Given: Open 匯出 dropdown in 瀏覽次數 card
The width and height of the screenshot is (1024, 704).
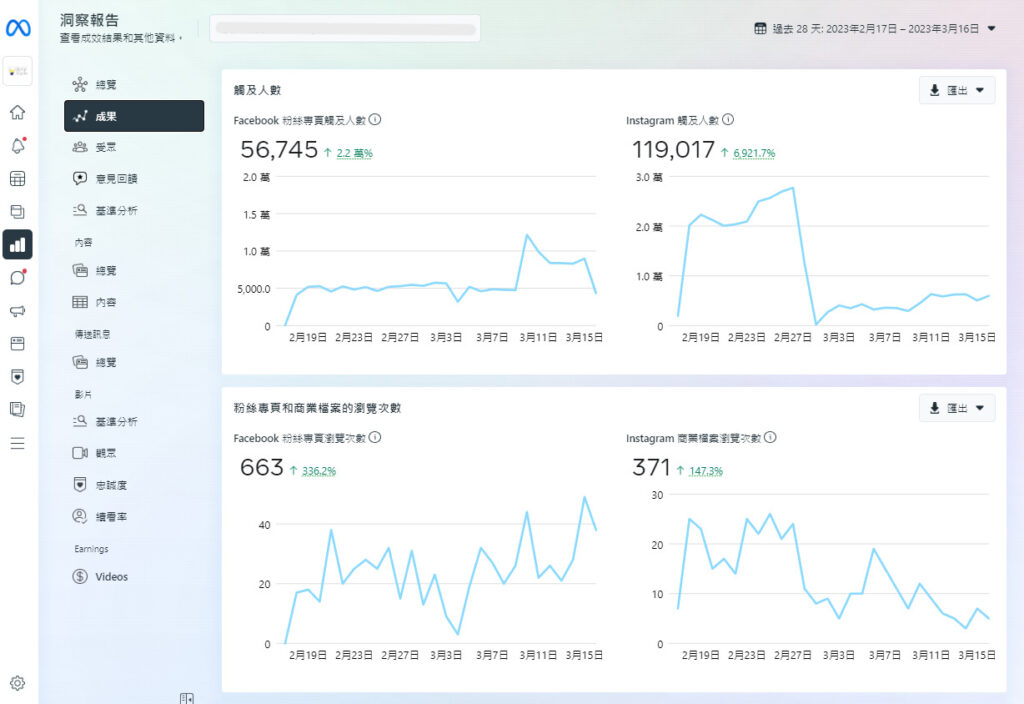Looking at the screenshot, I should point(956,408).
